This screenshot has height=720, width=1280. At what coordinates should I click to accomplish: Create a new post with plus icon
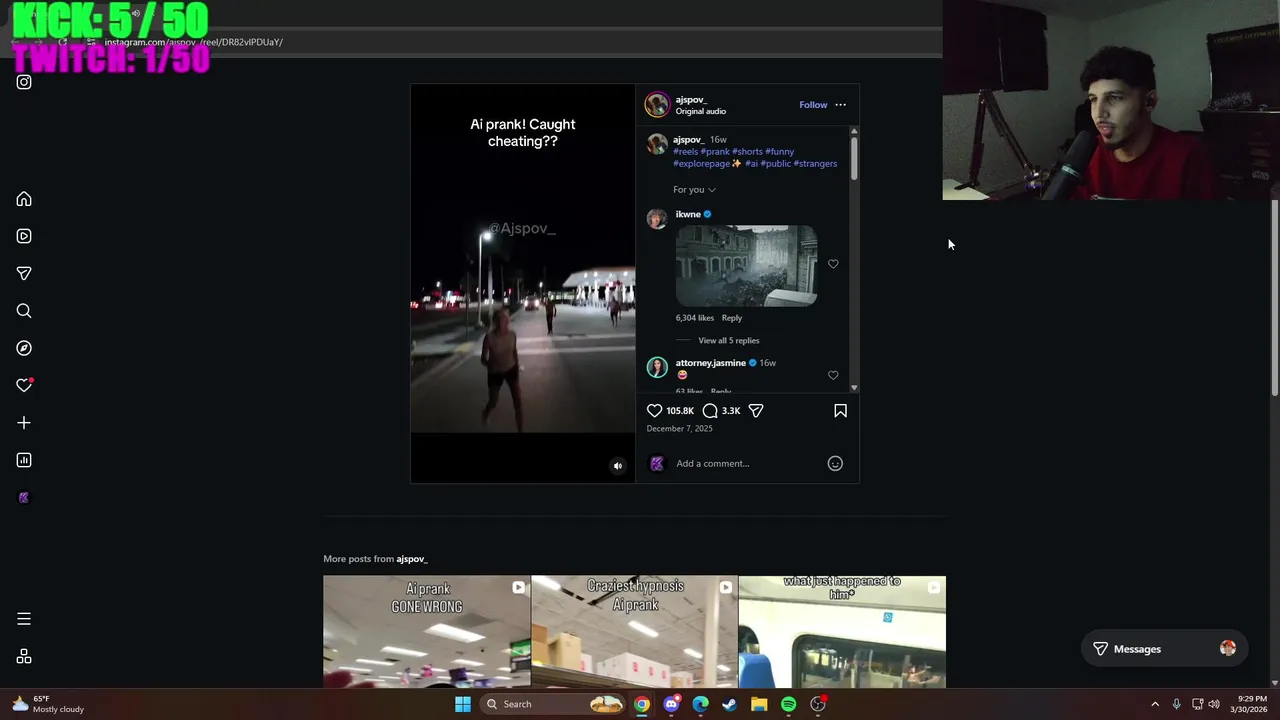click(24, 423)
